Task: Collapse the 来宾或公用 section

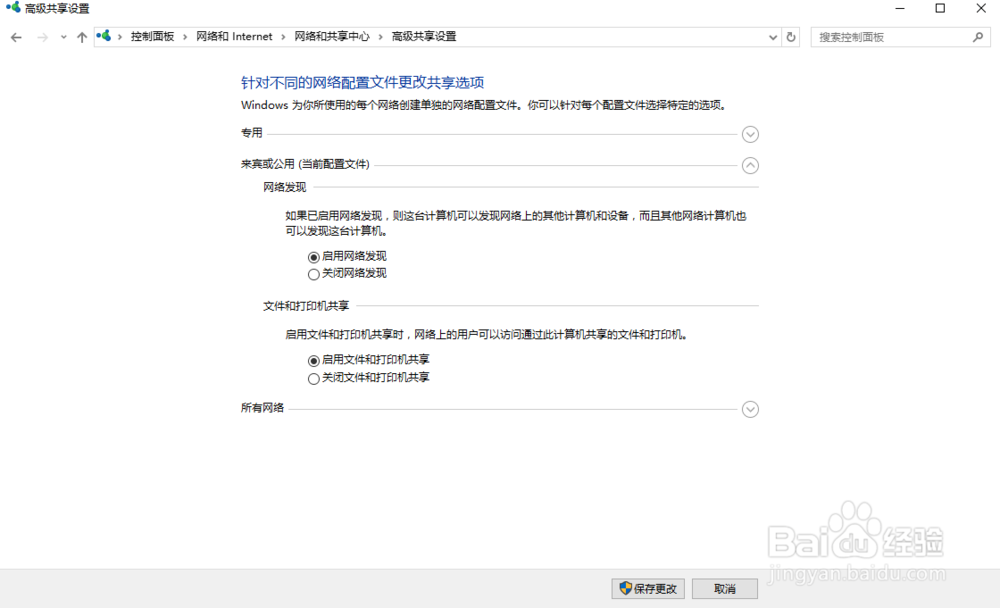Action: 750,165
